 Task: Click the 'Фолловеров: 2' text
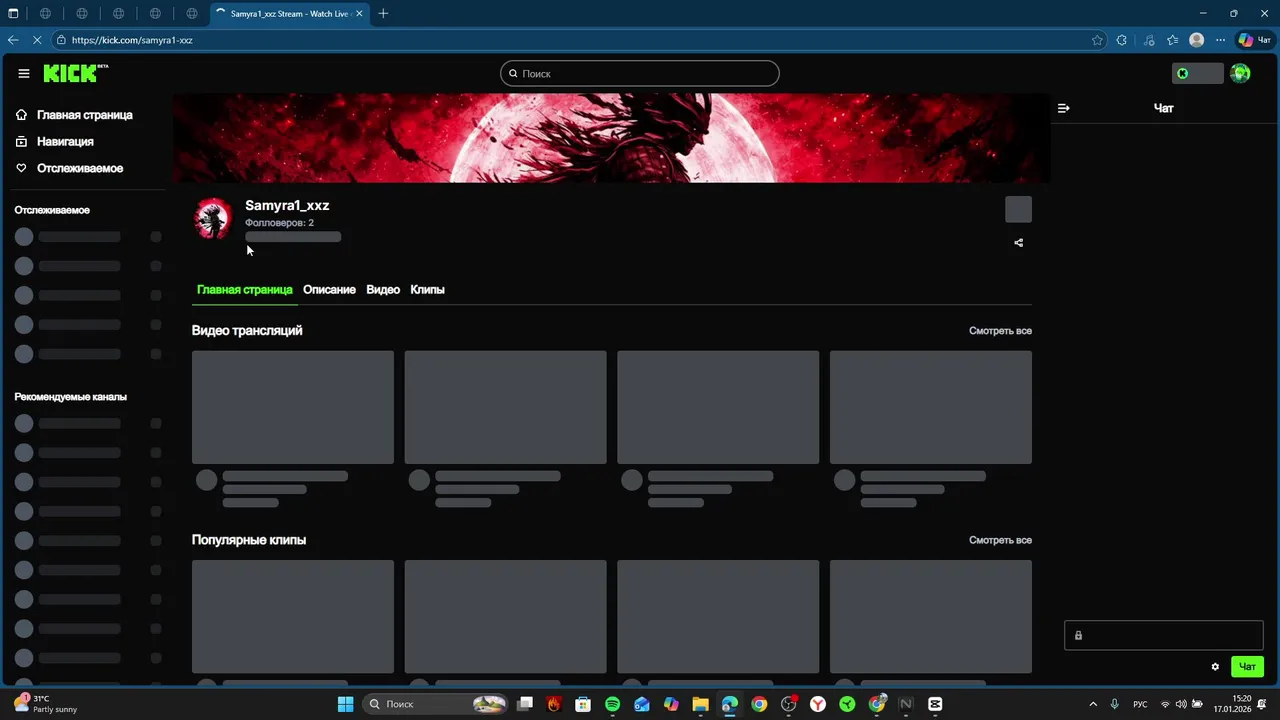[x=279, y=223]
